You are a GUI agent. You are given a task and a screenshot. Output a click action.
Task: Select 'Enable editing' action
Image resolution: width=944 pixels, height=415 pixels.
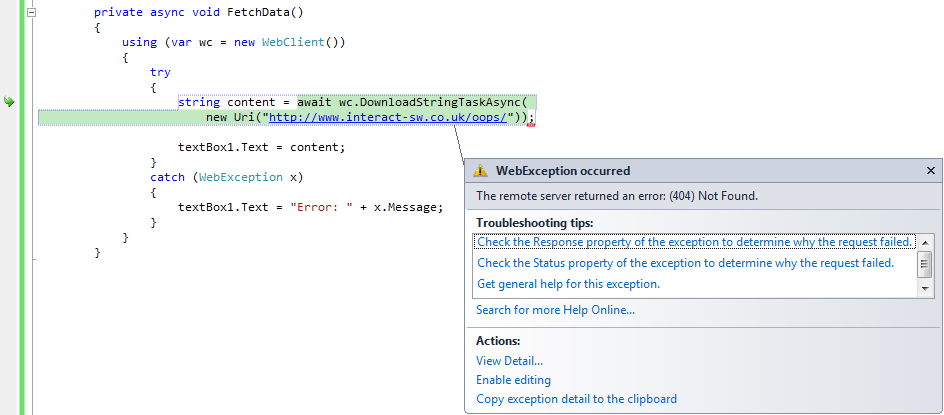513,380
